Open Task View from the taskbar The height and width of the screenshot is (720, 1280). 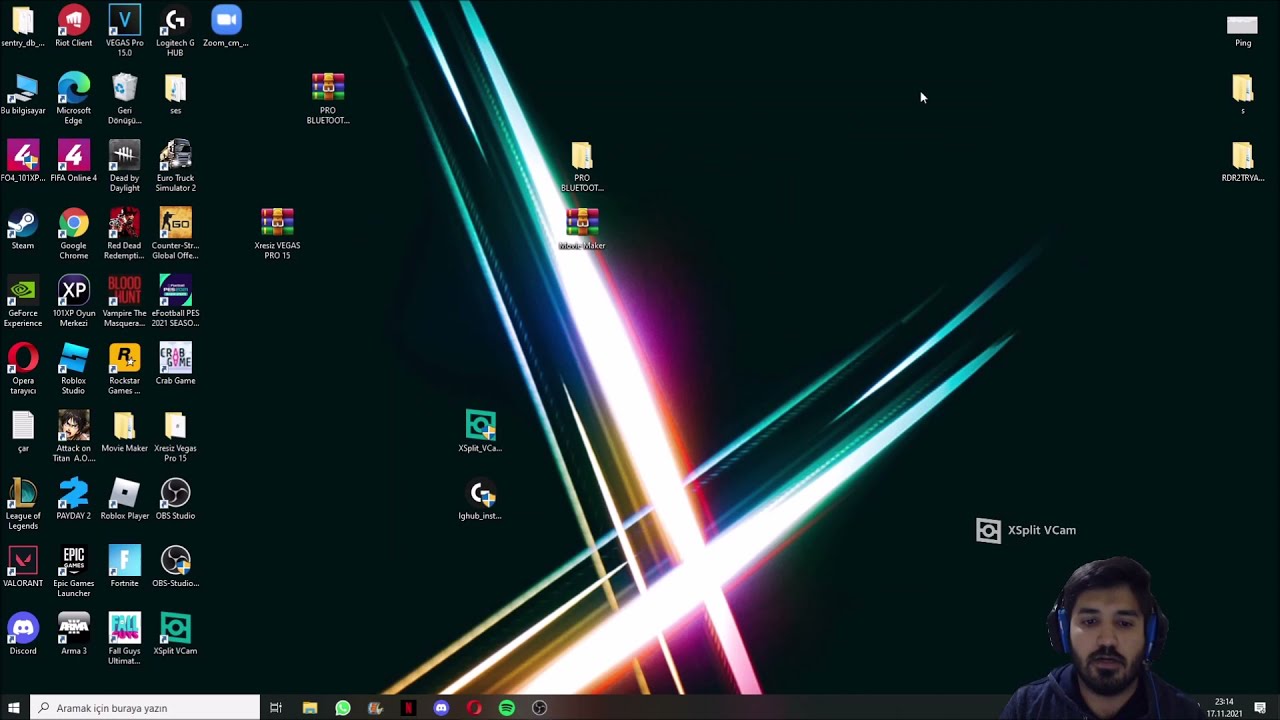click(x=276, y=708)
